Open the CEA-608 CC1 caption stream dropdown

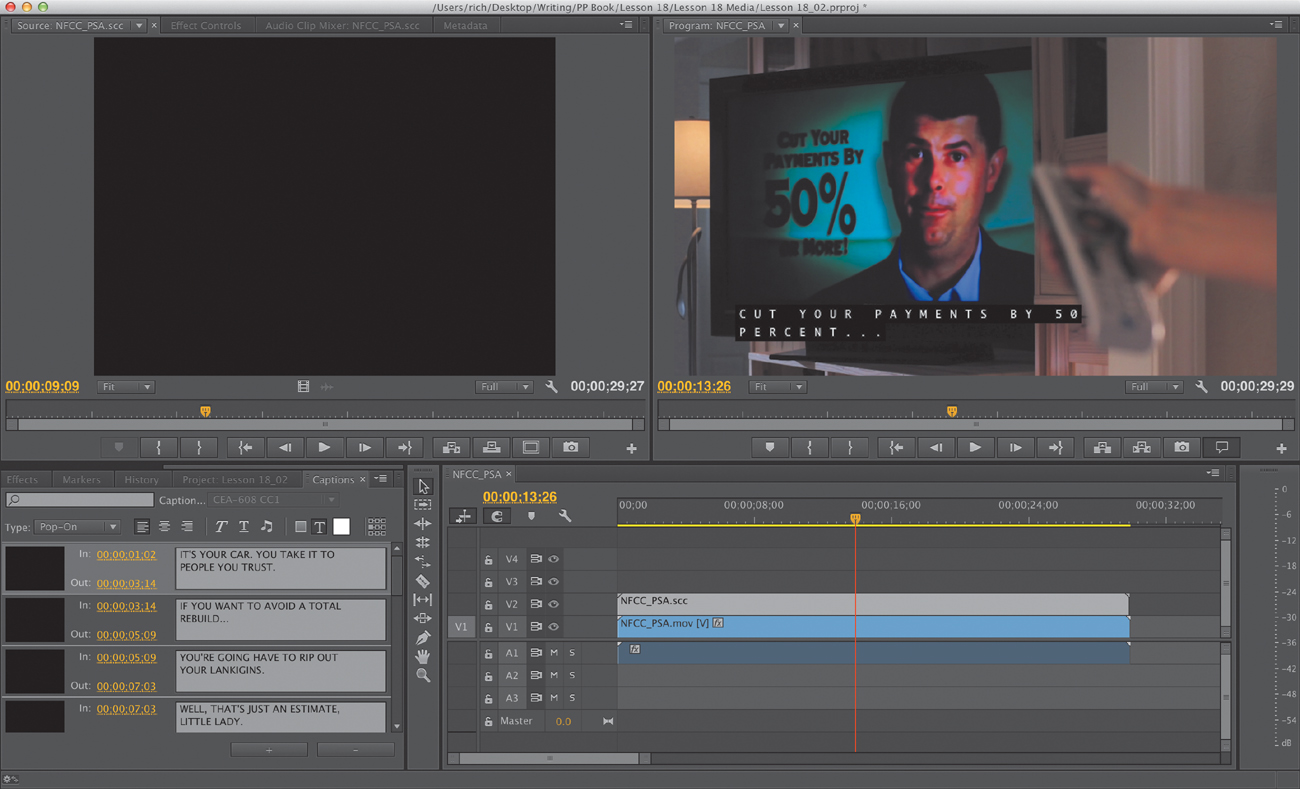(274, 500)
